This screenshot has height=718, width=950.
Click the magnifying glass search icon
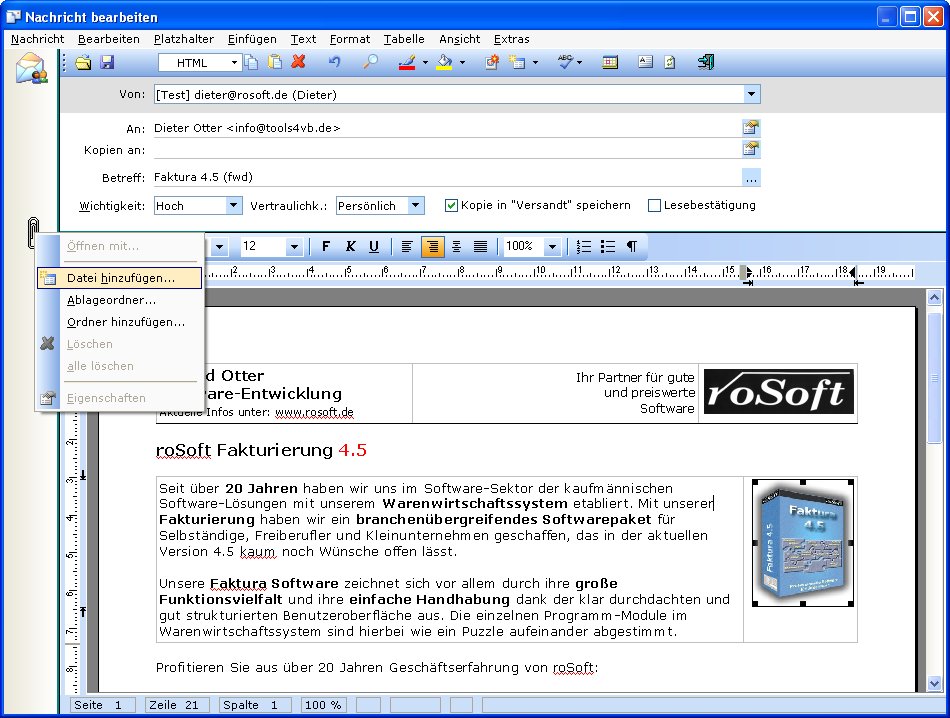[370, 62]
